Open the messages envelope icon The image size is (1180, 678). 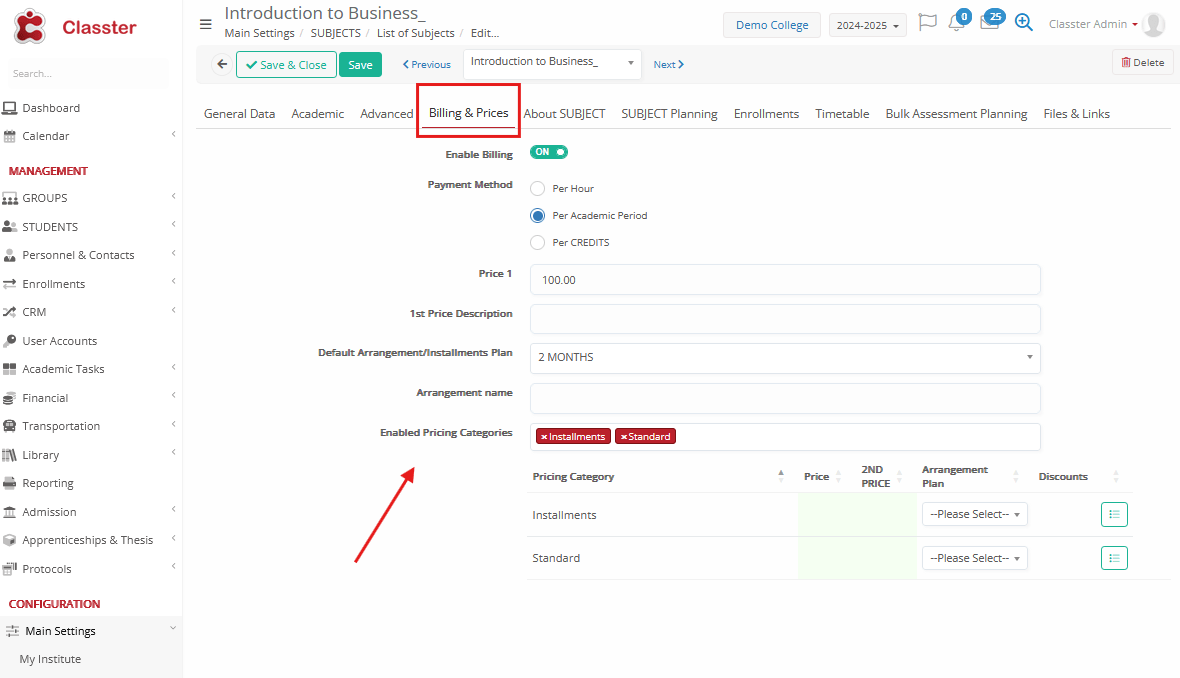click(989, 24)
